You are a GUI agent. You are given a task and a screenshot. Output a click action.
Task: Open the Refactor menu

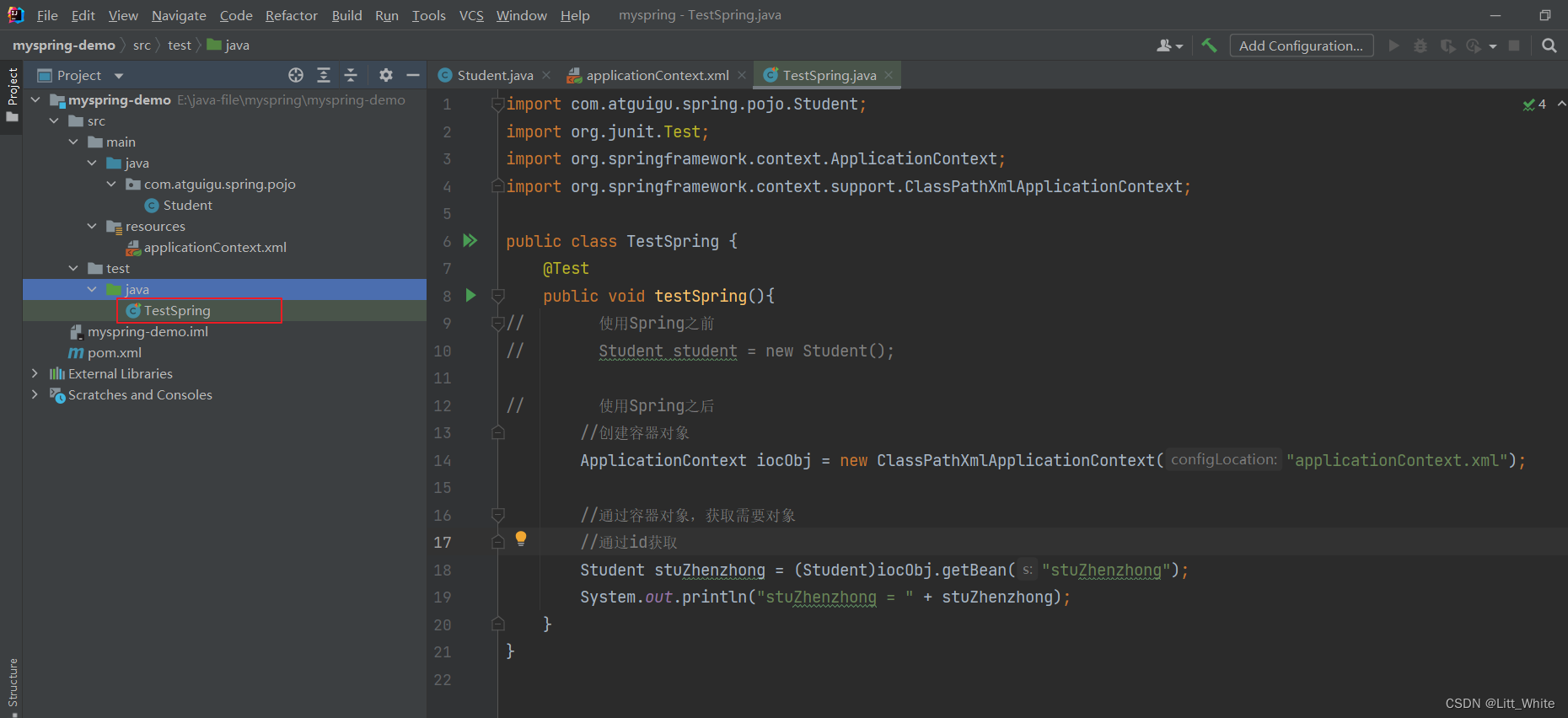(291, 15)
